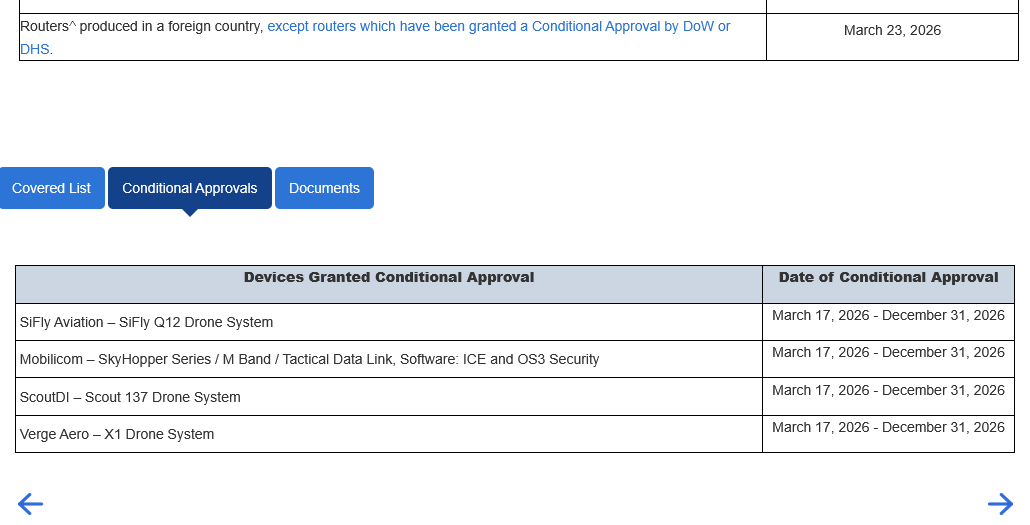
Task: Click the Date of Conditional Approval header
Action: pyautogui.click(x=889, y=285)
